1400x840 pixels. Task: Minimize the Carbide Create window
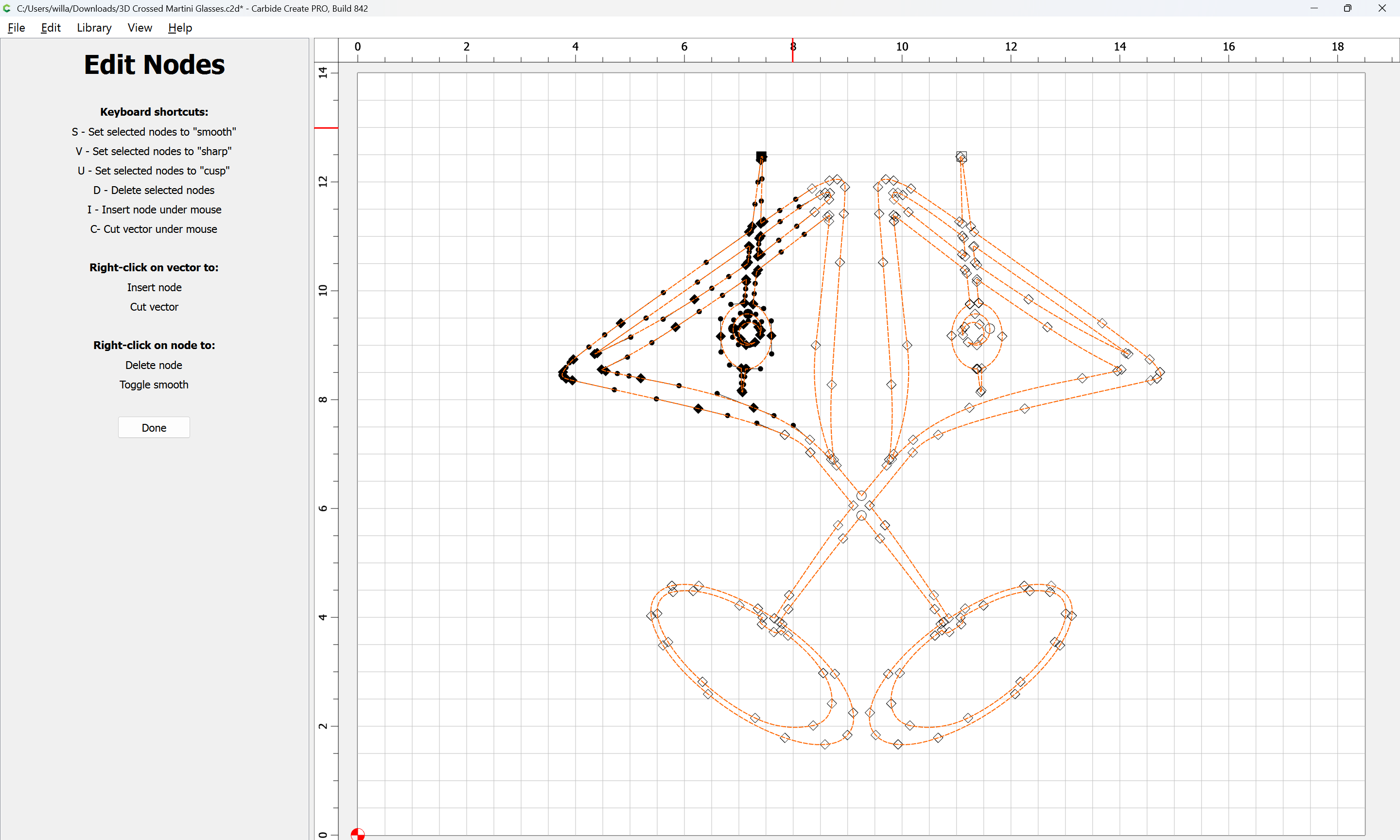point(1314,8)
